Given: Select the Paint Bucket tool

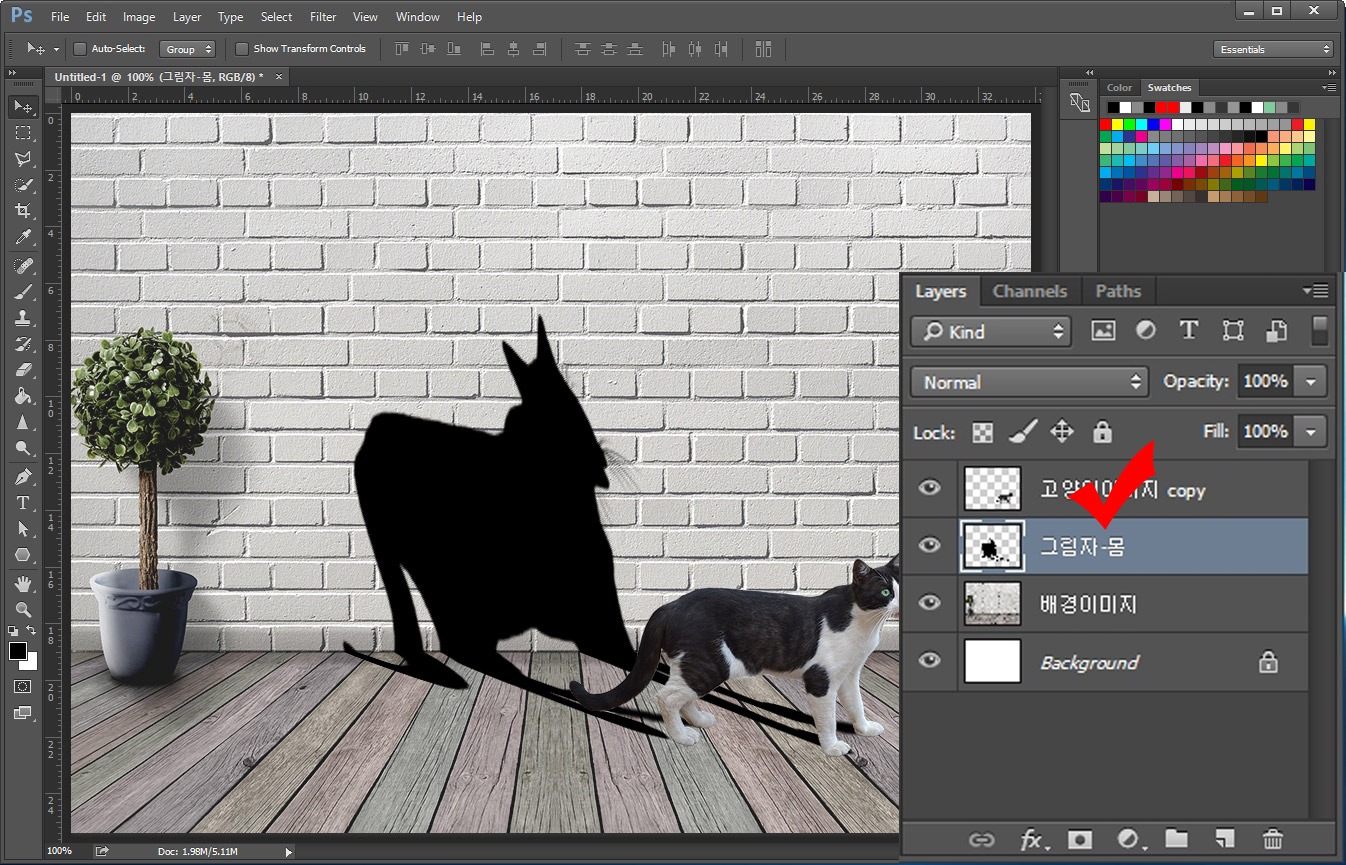Looking at the screenshot, I should [x=23, y=396].
